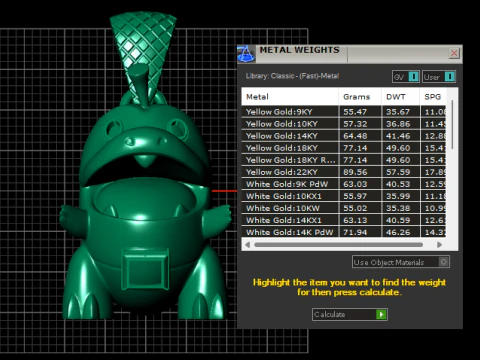
Task: Select the White Gold:14KX1 row
Action: tap(344, 220)
